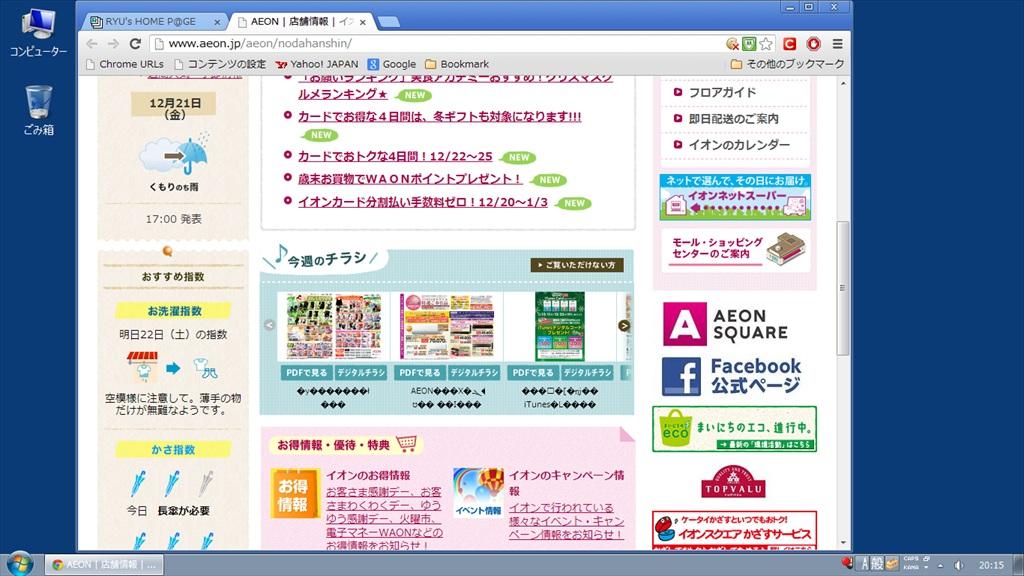Screen dimensions: 1024x576
Task: Click the page vertical scrollbar thumb
Action: click(843, 287)
